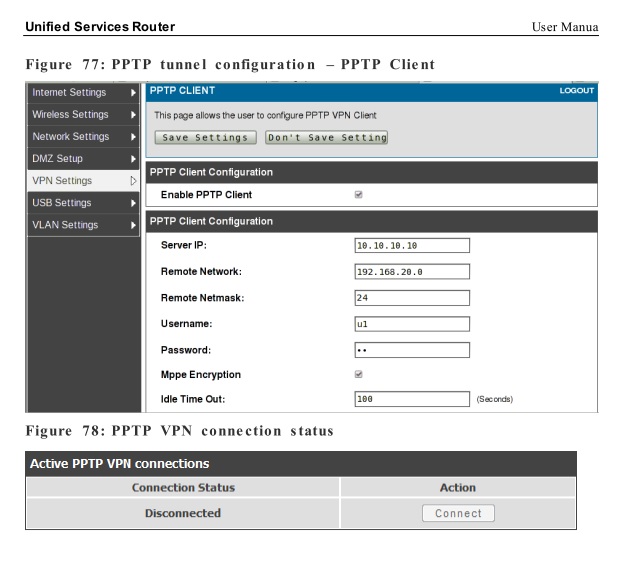
Task: Click the USB Settings arrow icon
Action: pyautogui.click(x=134, y=203)
